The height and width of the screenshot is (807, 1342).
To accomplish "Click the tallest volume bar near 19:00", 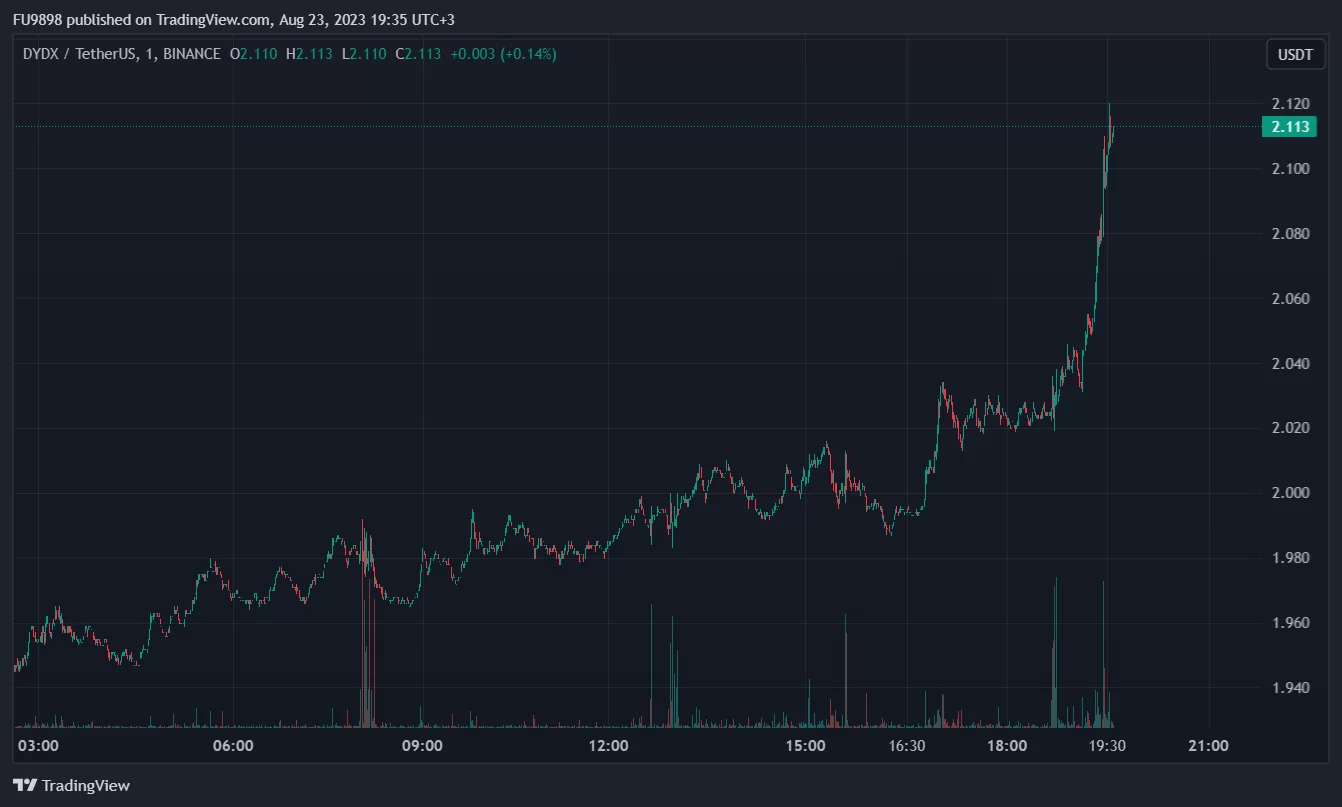I will [1056, 650].
